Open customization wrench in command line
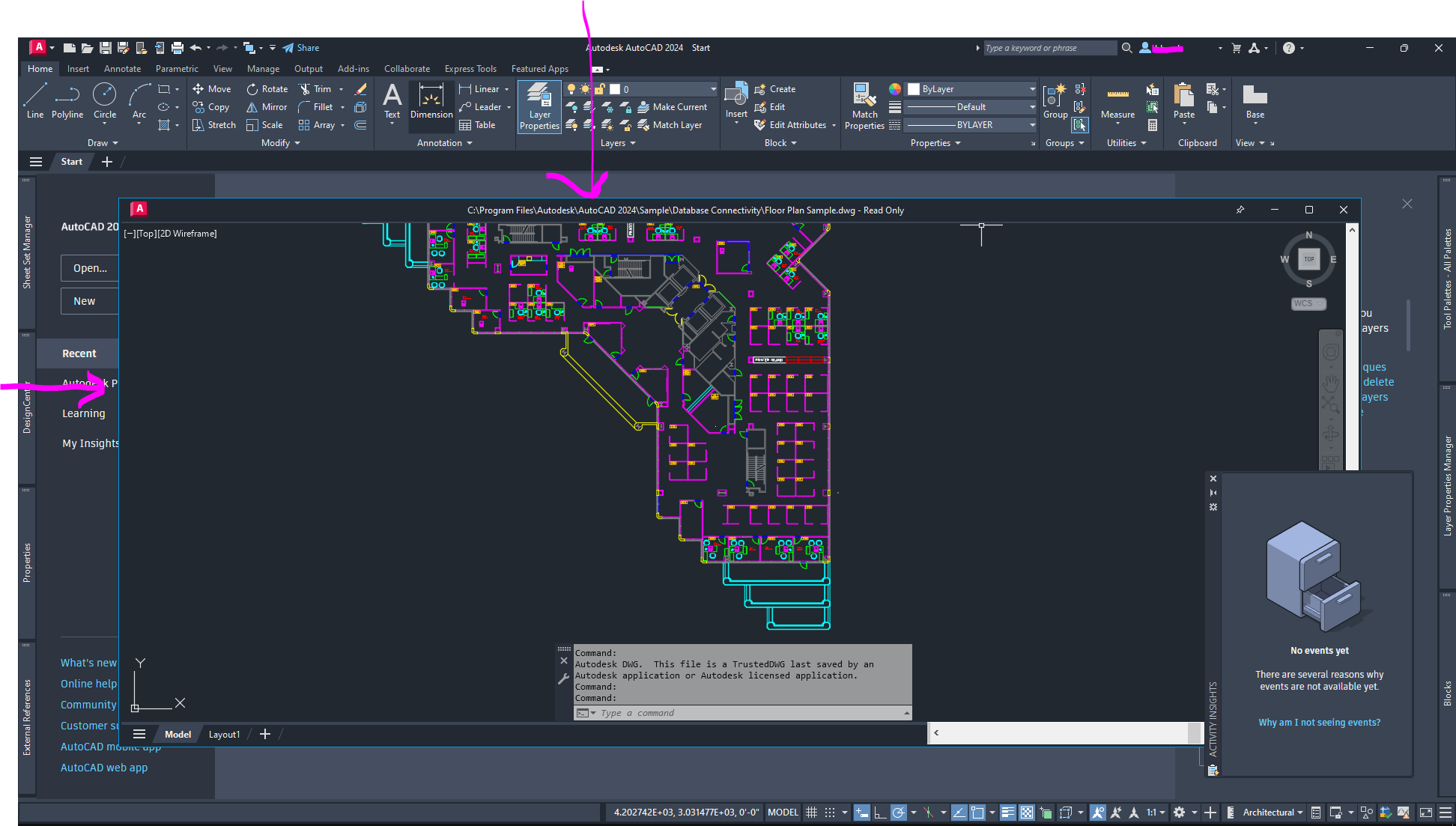1456x826 pixels. [564, 678]
